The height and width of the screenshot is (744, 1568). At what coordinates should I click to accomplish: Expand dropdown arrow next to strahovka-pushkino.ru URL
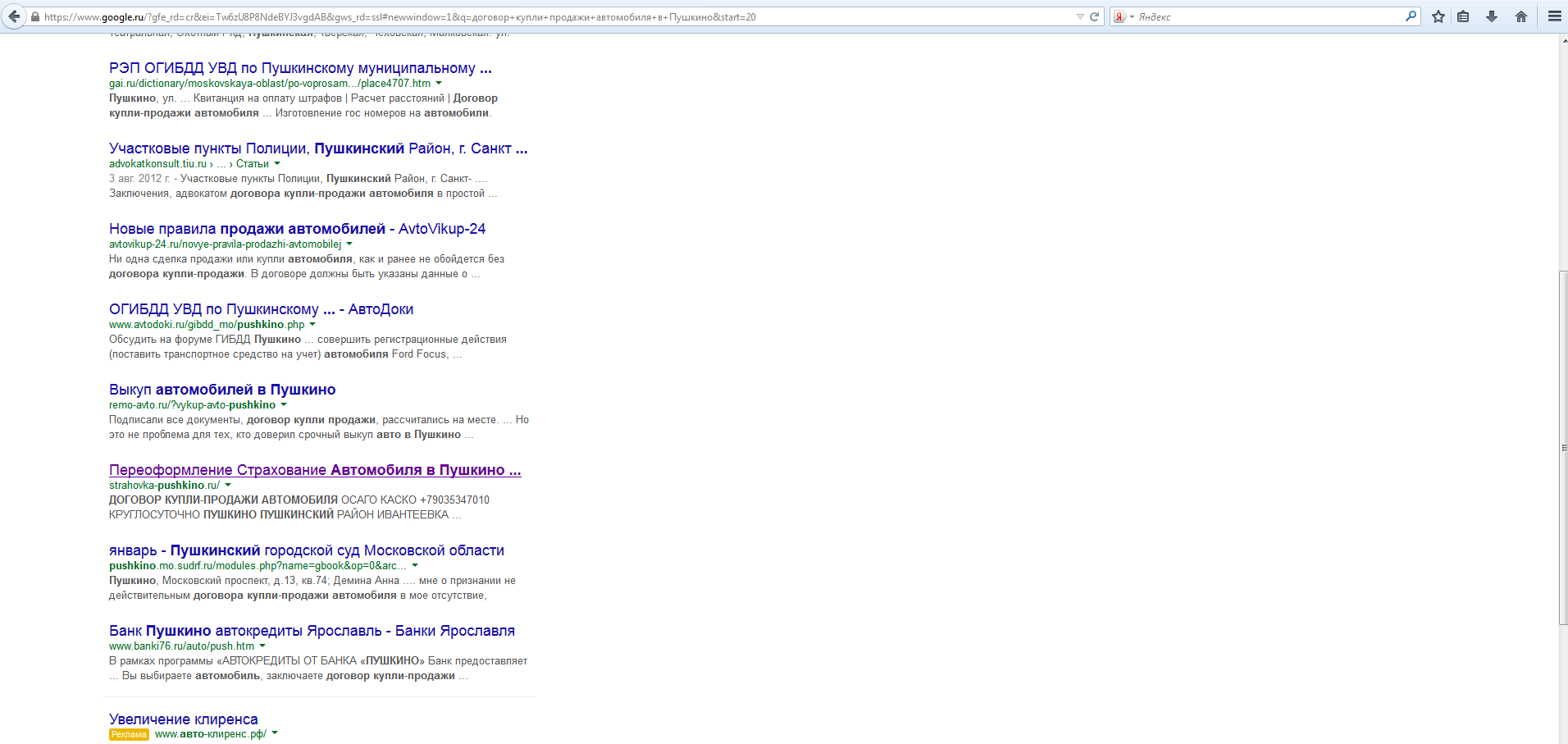[228, 486]
